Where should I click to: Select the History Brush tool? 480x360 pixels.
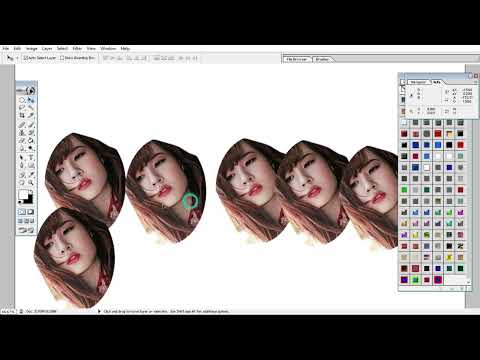pos(31,133)
